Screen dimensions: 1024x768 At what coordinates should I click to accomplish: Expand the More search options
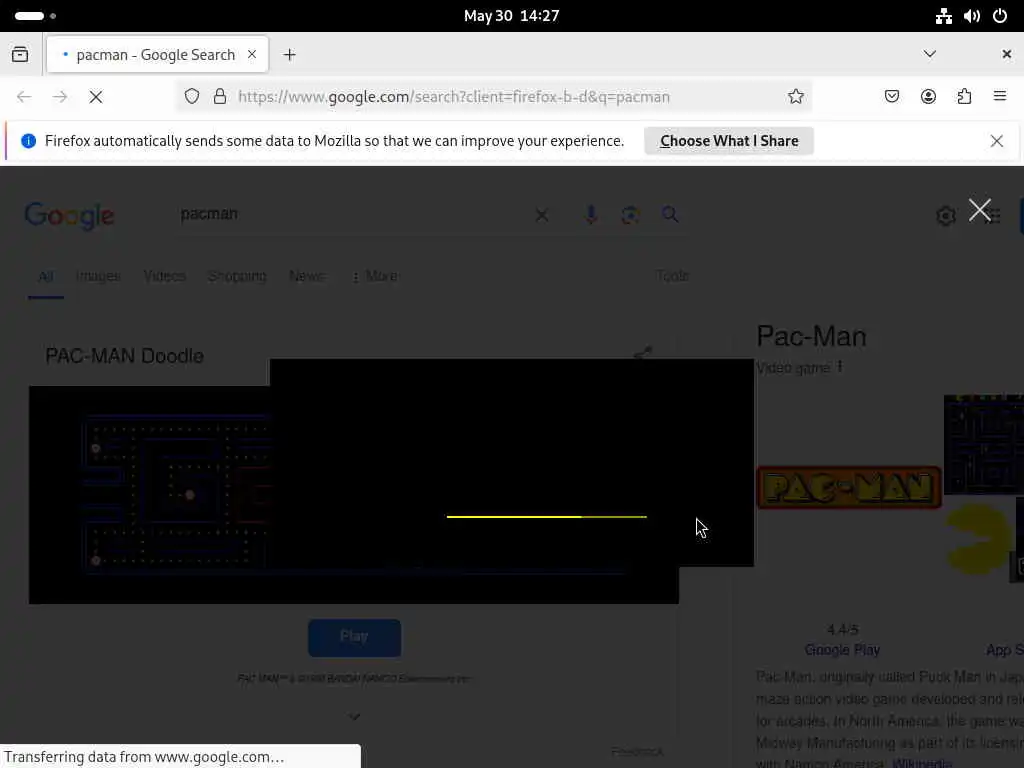click(376, 276)
